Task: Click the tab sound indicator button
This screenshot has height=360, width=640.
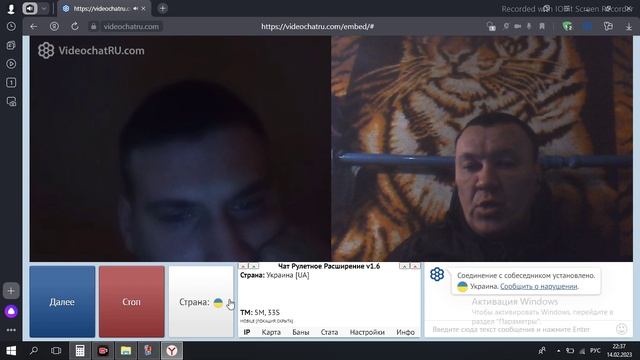Action: pos(30,8)
